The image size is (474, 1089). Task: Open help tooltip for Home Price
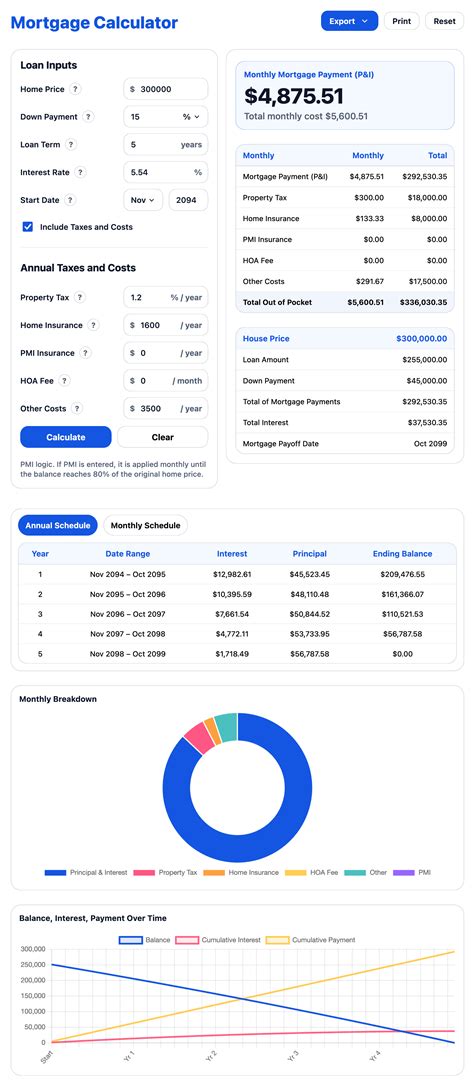click(x=76, y=89)
